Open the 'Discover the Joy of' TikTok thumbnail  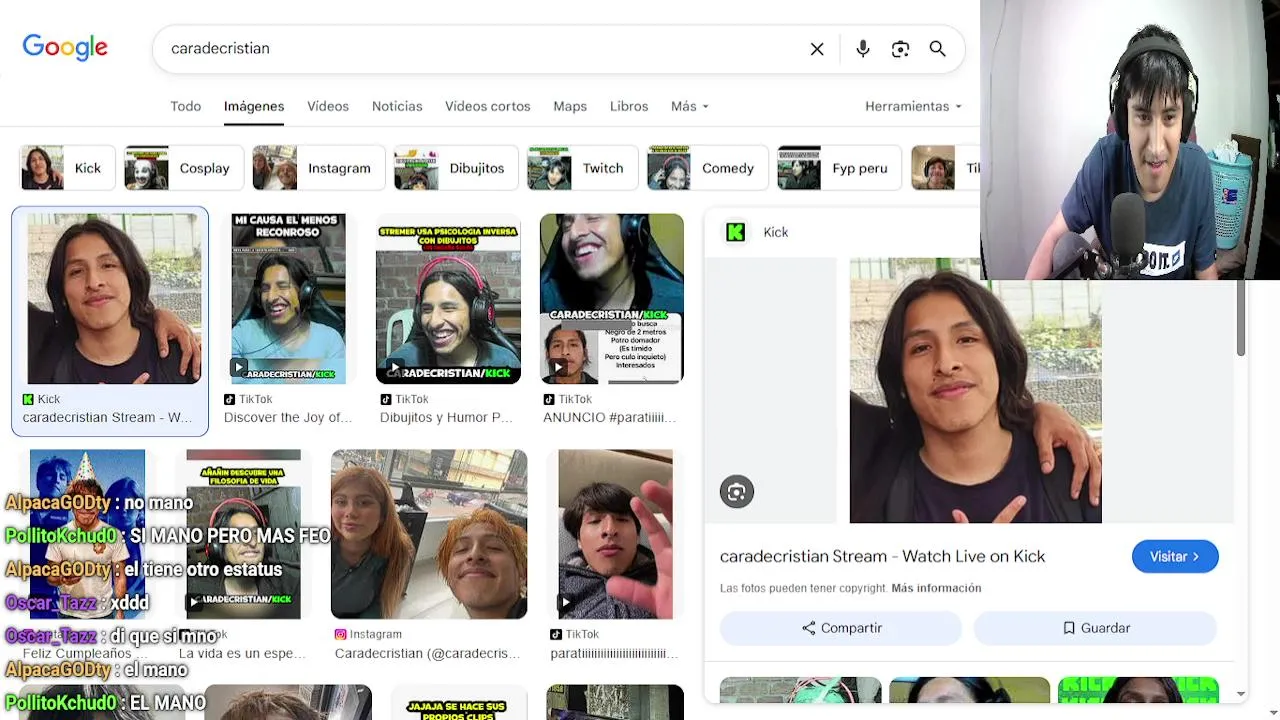(288, 298)
